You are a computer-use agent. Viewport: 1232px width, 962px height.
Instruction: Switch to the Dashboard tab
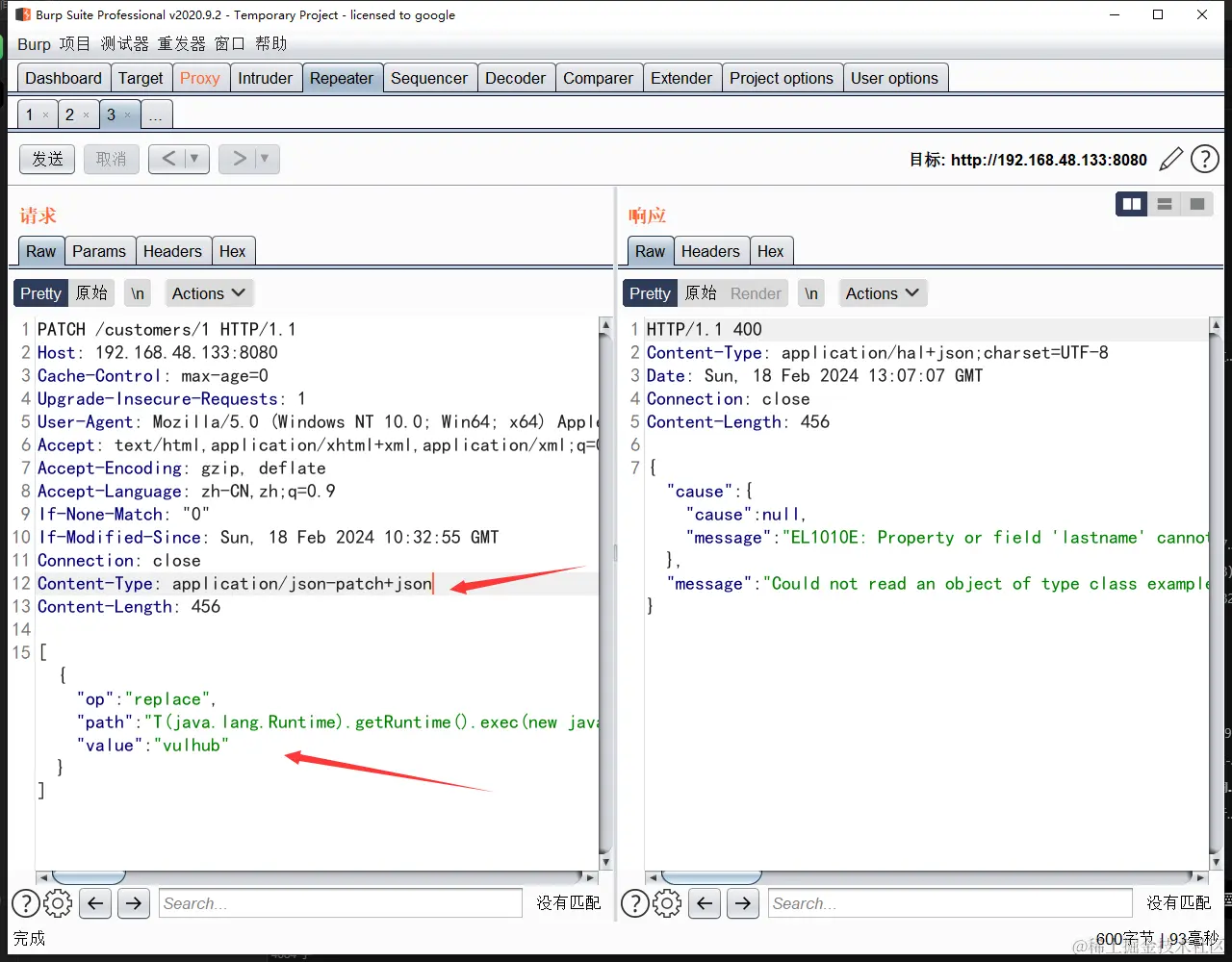(64, 78)
